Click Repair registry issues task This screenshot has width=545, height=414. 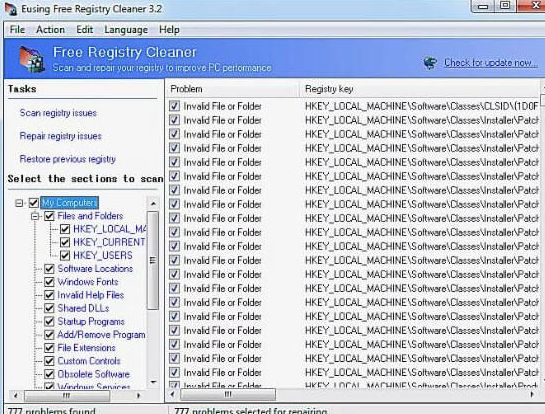[x=60, y=136]
